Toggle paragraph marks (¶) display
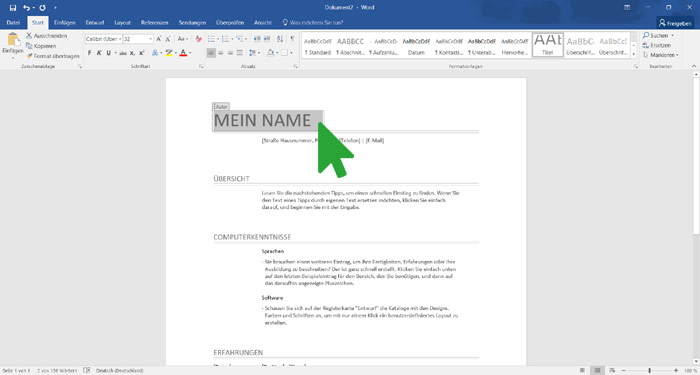The image size is (700, 375). click(x=292, y=39)
